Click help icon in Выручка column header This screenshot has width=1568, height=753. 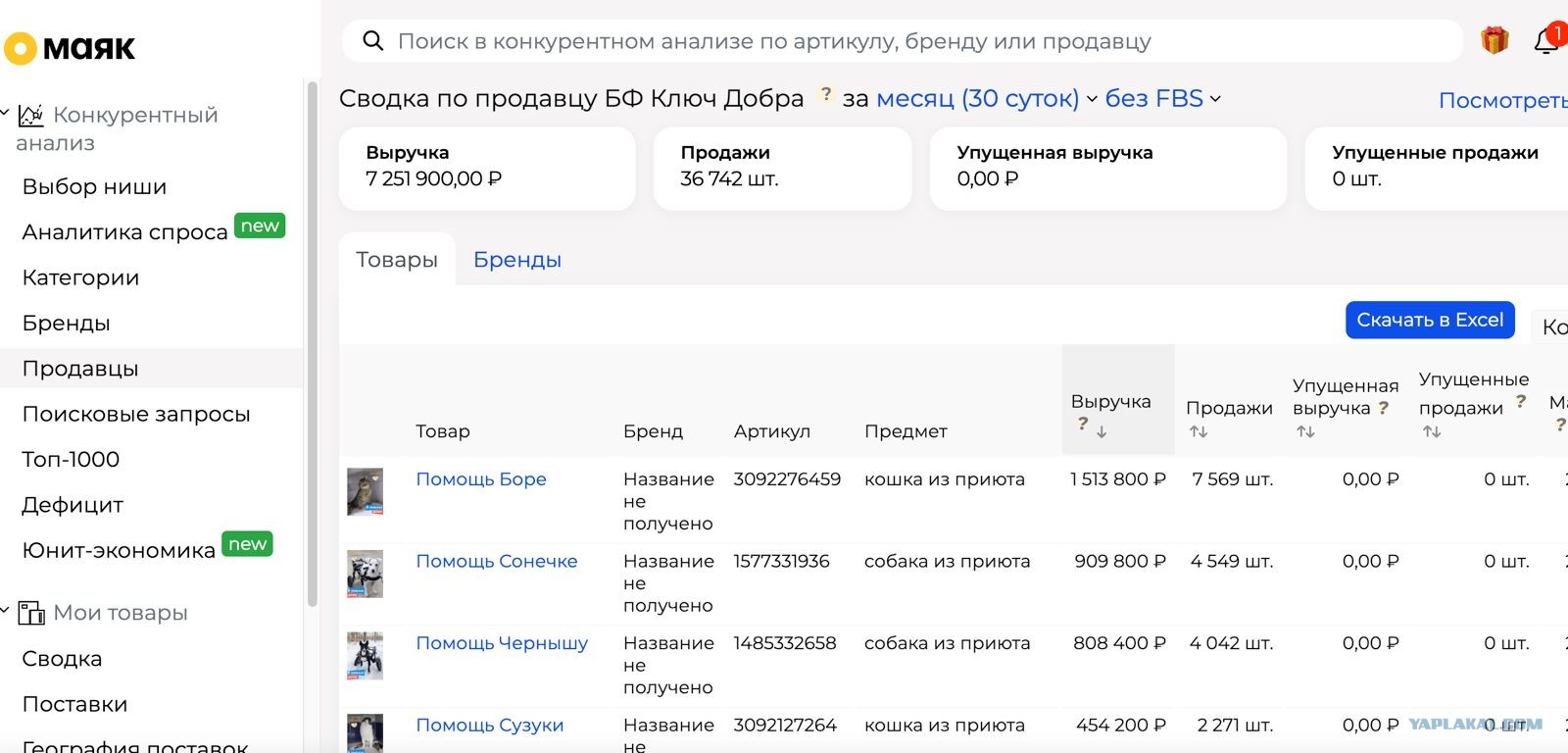1082,424
